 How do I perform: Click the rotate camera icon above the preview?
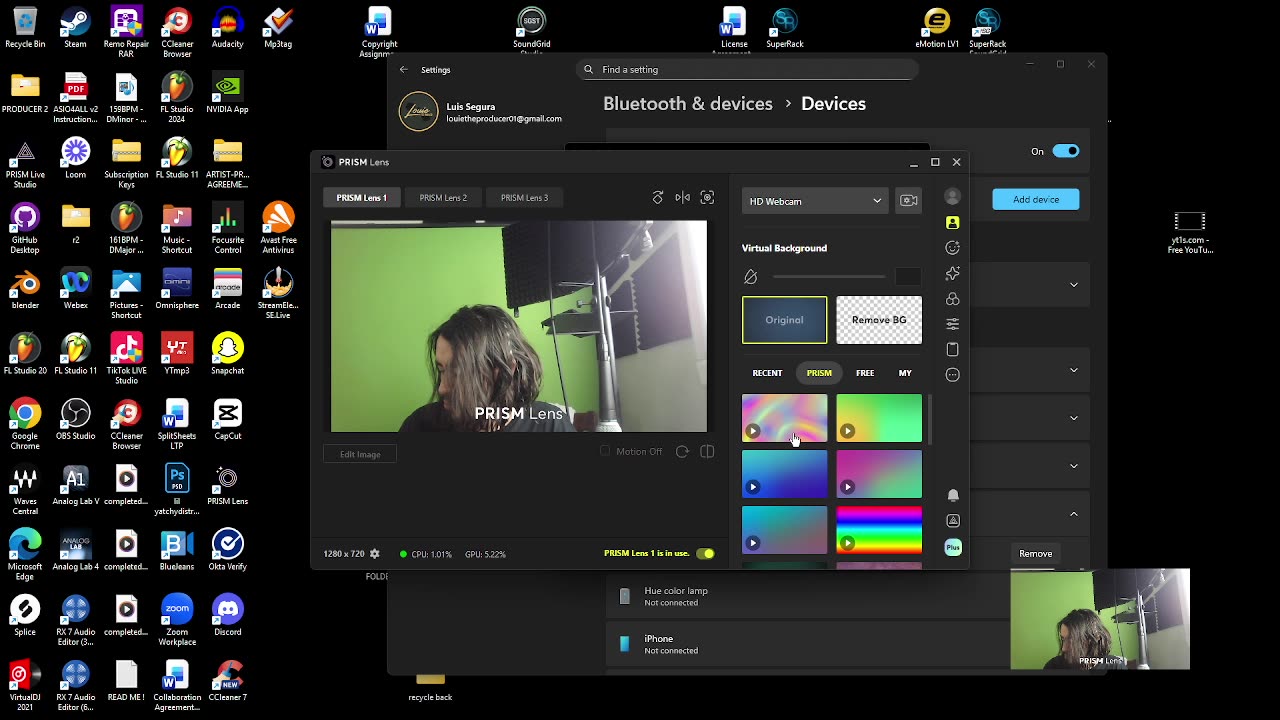[x=658, y=198]
